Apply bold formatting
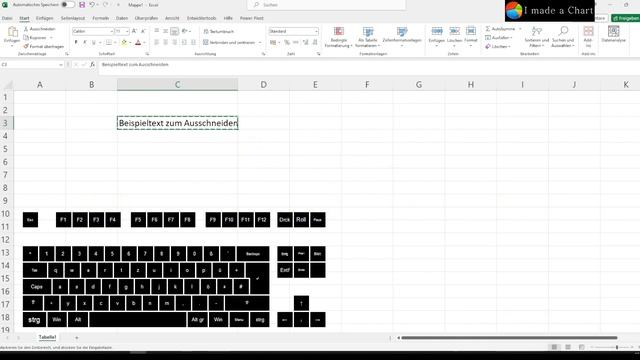 coord(76,42)
